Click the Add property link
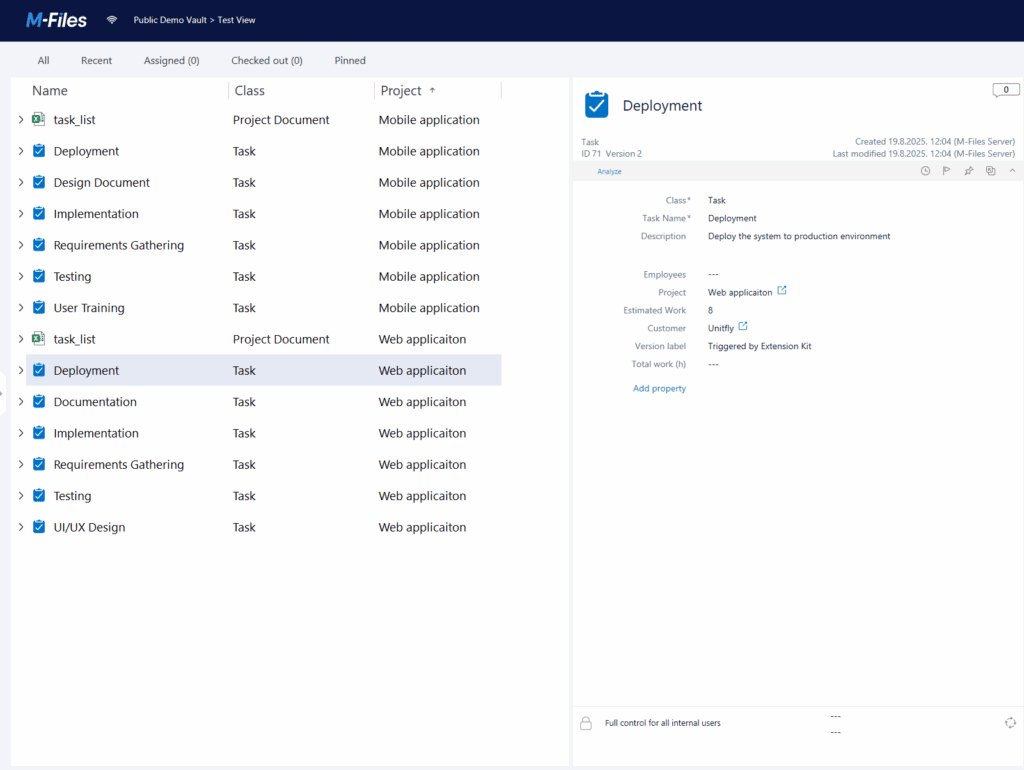This screenshot has width=1024, height=770. [x=659, y=388]
